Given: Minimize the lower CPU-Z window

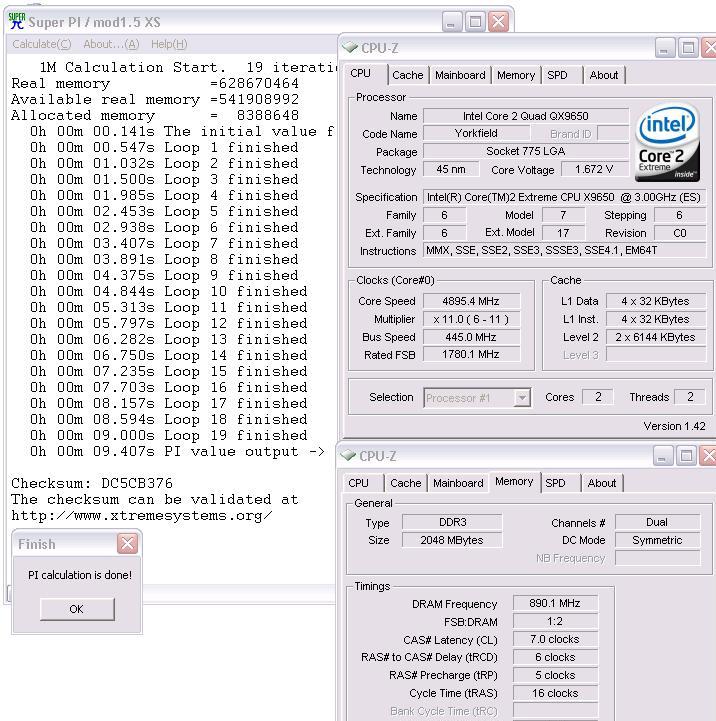Looking at the screenshot, I should 663,456.
